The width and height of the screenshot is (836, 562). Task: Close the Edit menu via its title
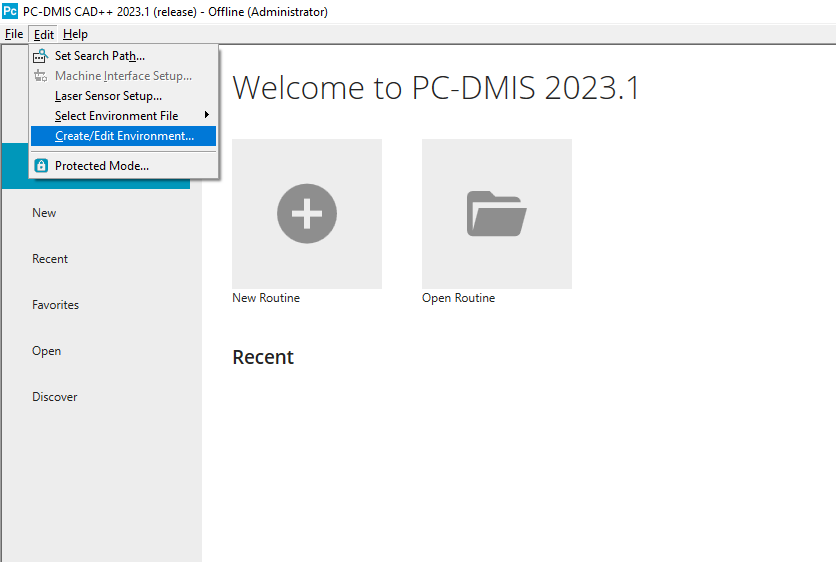pyautogui.click(x=44, y=34)
